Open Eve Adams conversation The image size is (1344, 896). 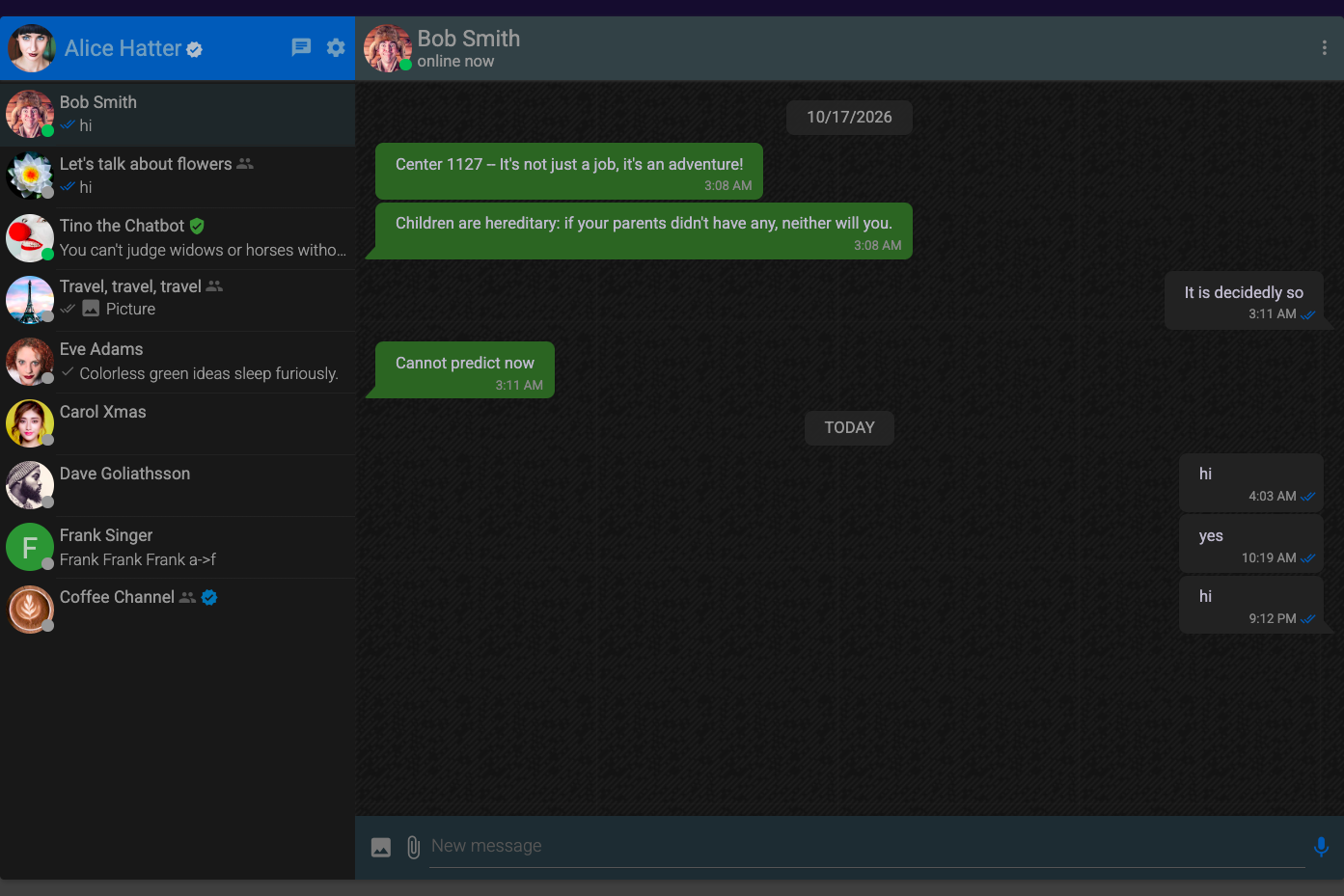(178, 362)
